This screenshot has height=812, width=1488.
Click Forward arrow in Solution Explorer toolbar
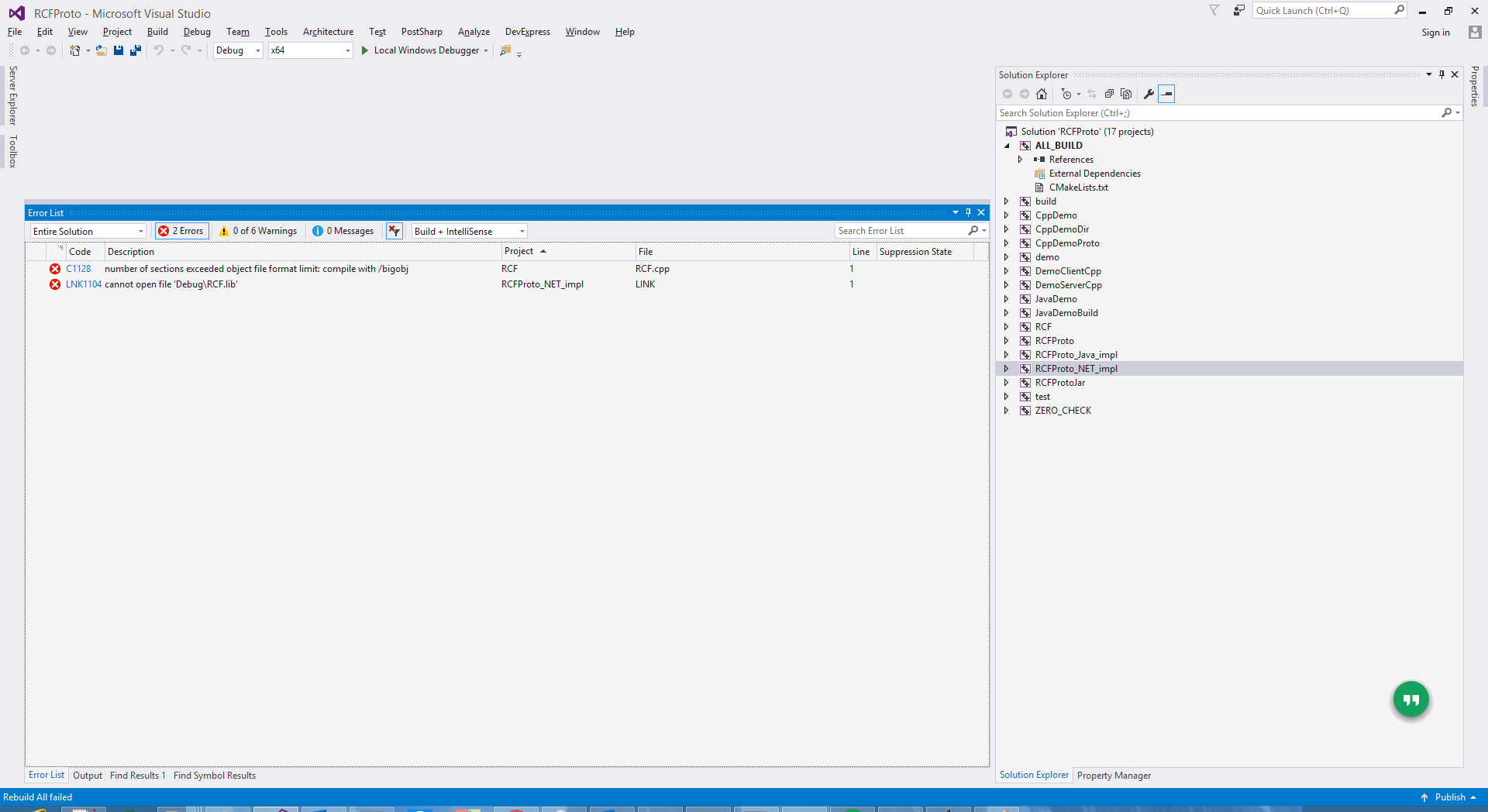pos(1025,94)
